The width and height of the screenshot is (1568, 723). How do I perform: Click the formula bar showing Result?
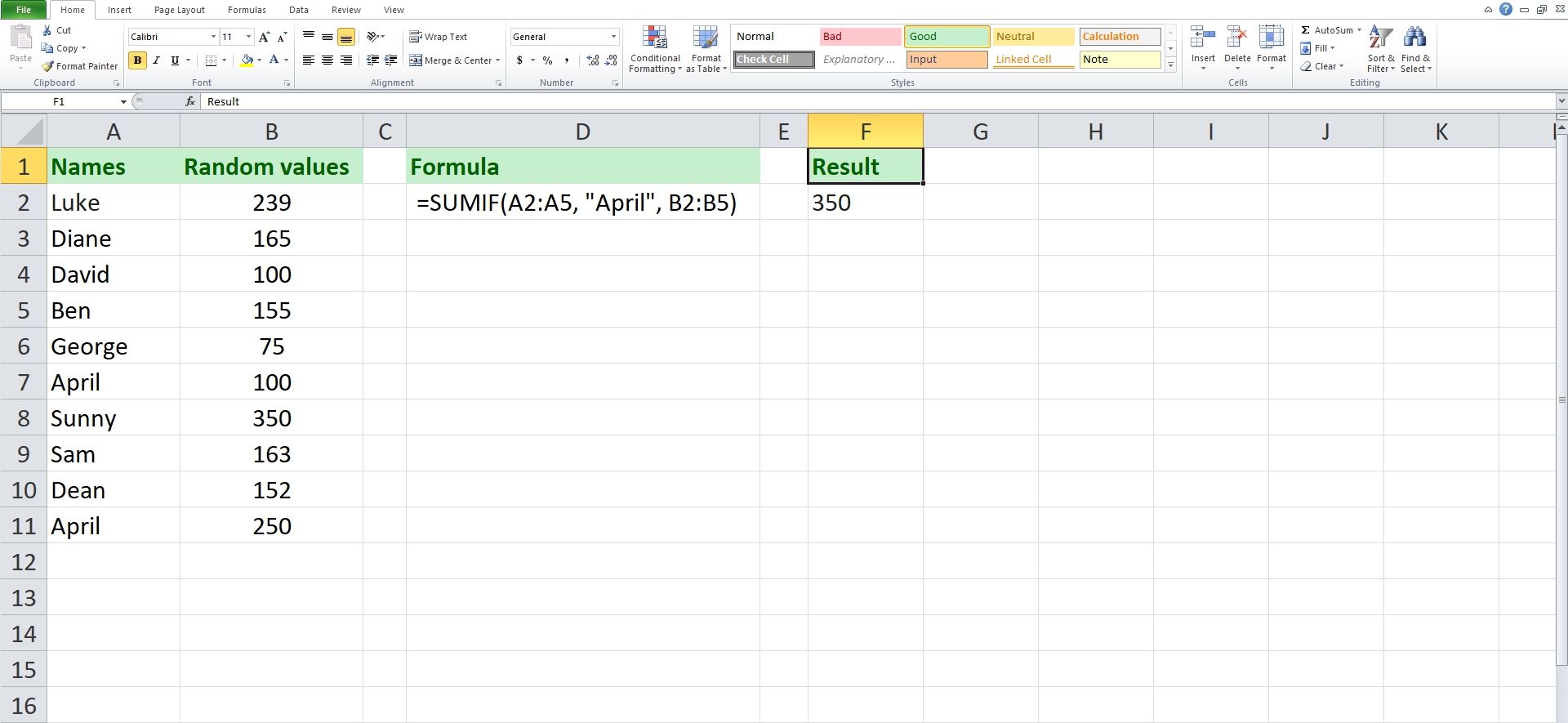pyautogui.click(x=878, y=101)
